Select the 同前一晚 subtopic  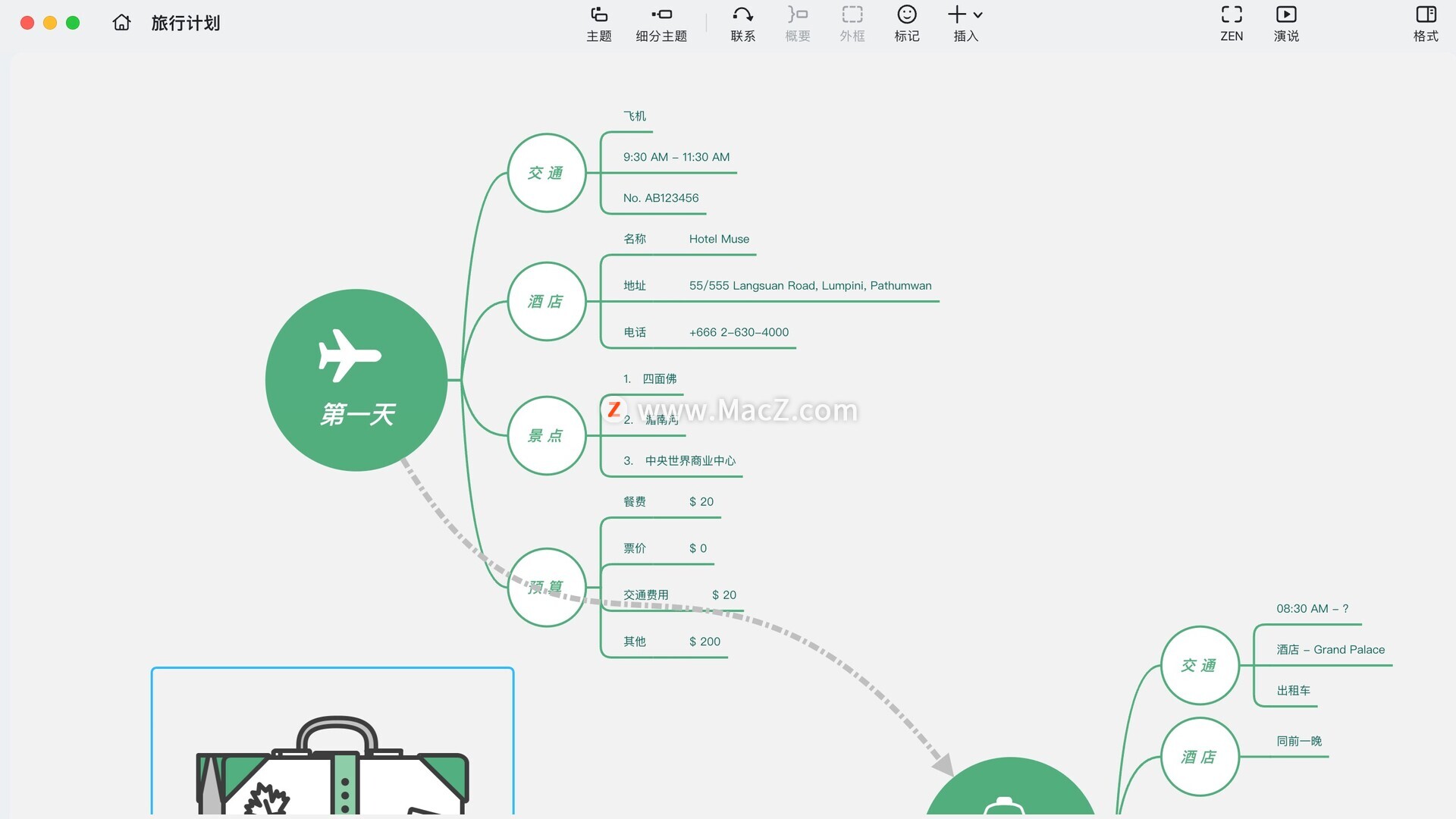(x=1299, y=741)
